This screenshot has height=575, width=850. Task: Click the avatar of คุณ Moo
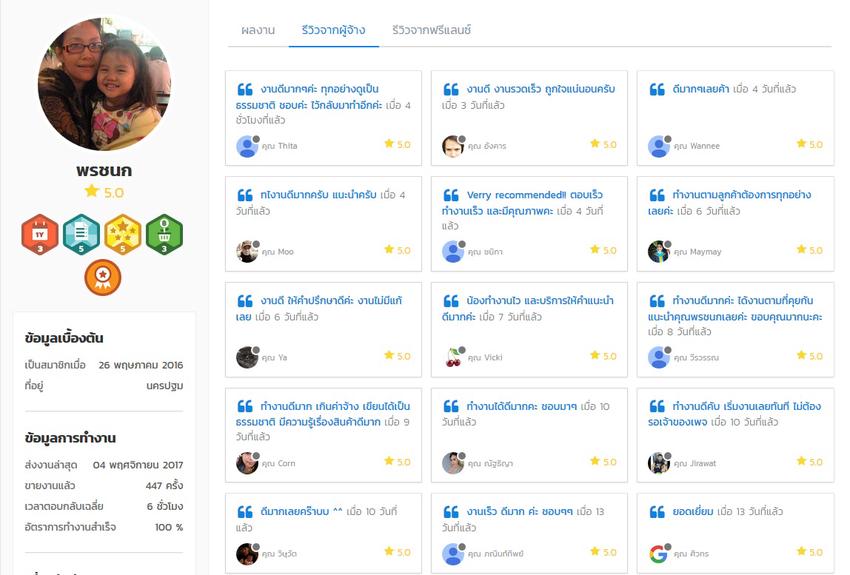tap(247, 252)
